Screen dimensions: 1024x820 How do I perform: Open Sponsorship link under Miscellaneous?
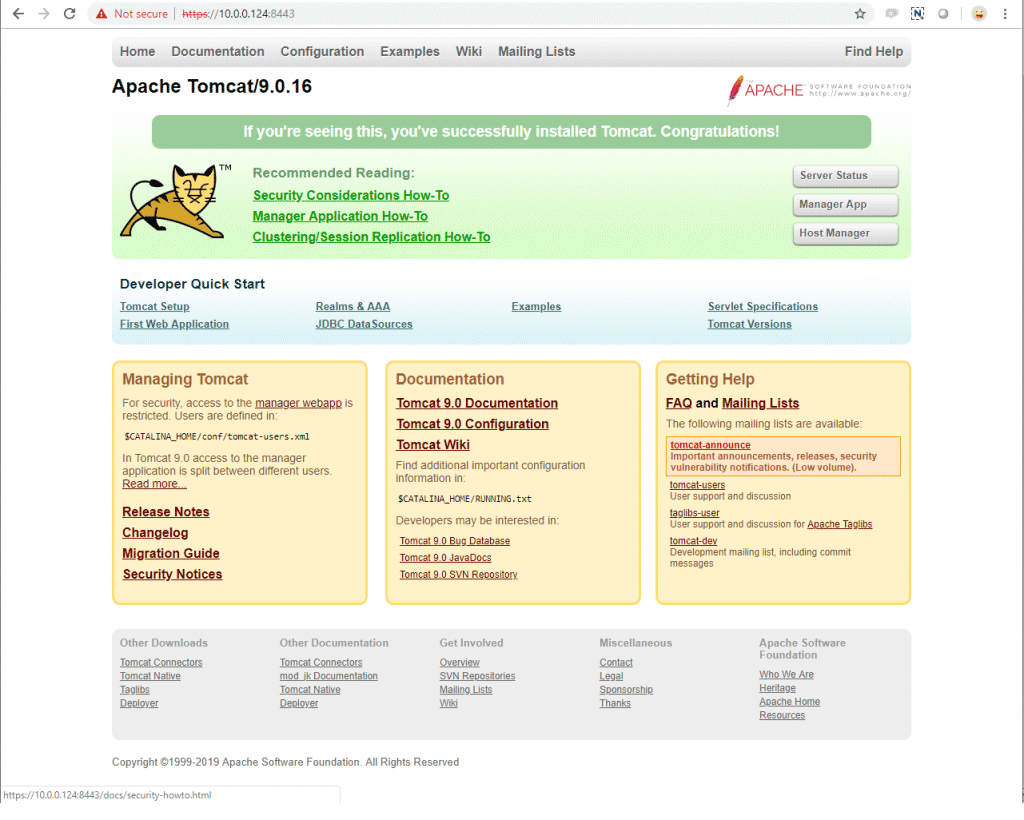tap(626, 689)
